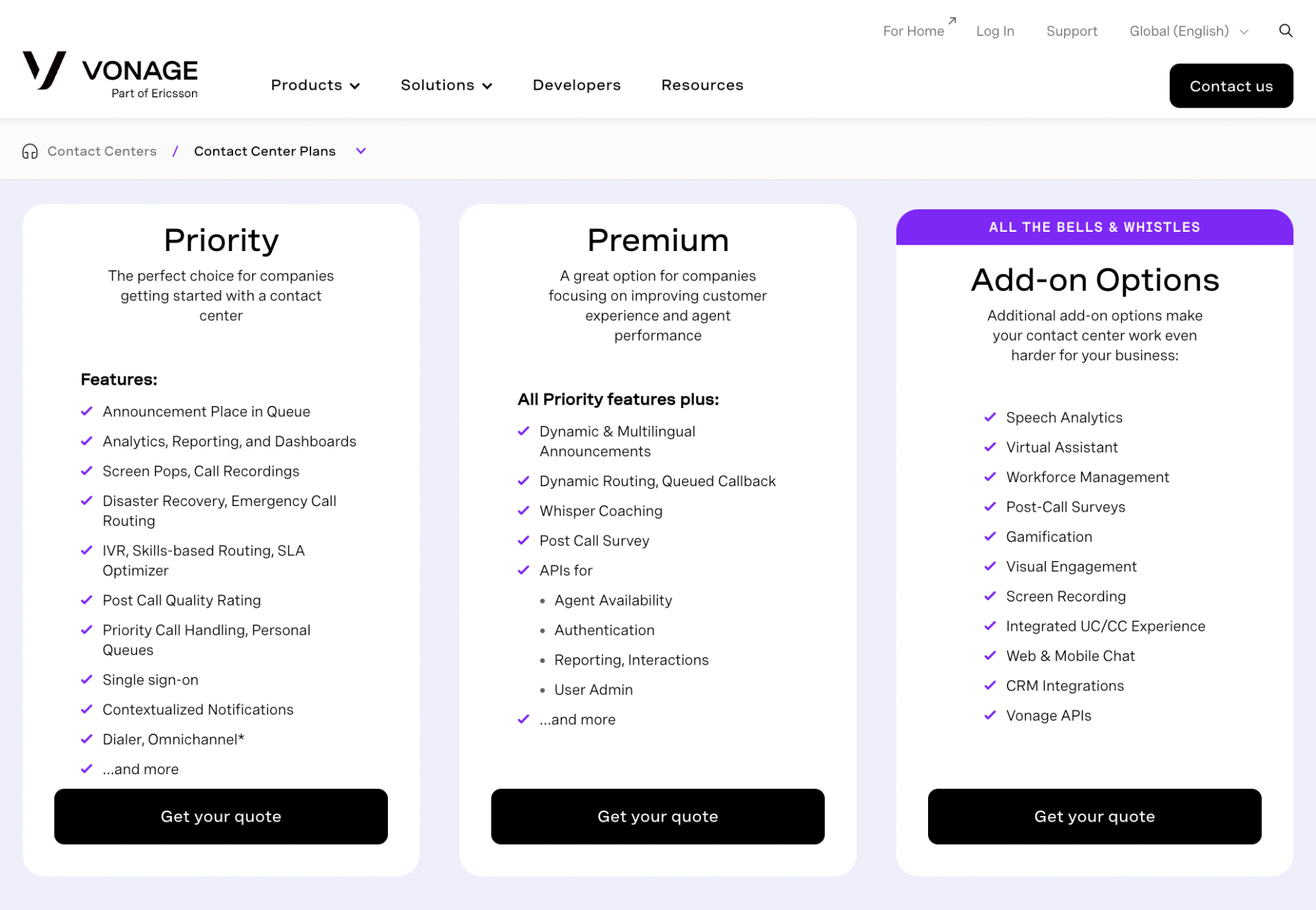Click checkmark beside Single sign-on

pos(86,680)
